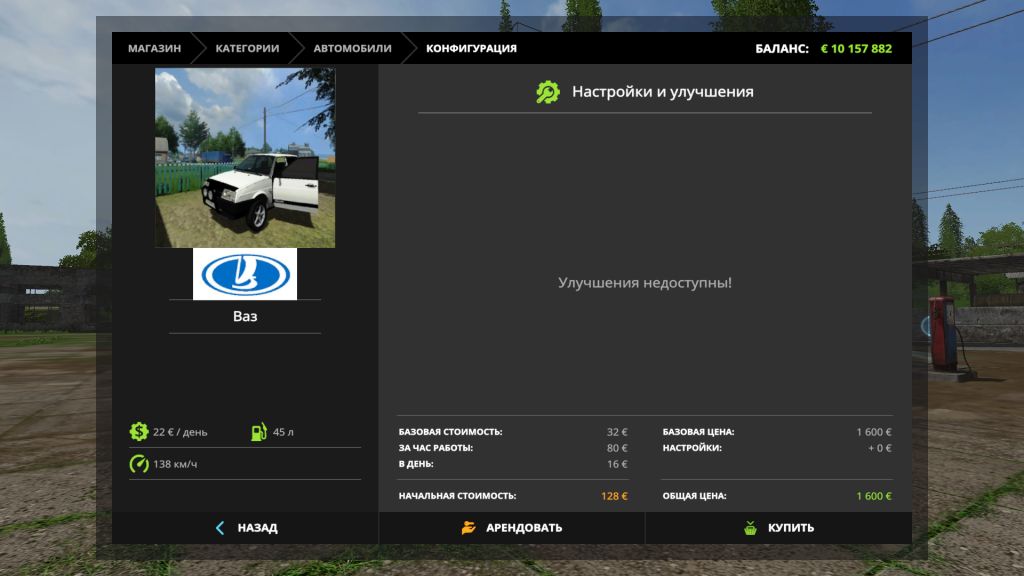Screen dimensions: 1024x576
Task: Click the green shopping basket icon
Action: [x=750, y=528]
